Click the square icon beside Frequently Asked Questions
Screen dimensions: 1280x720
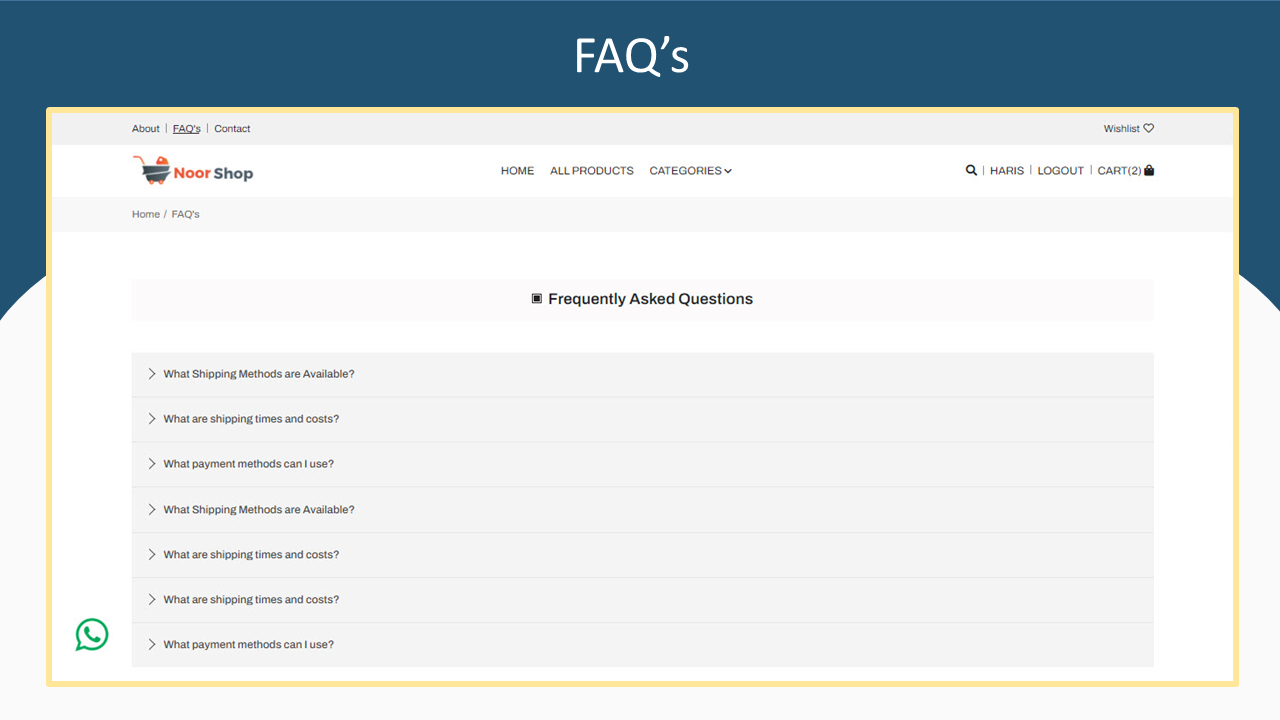coord(537,298)
